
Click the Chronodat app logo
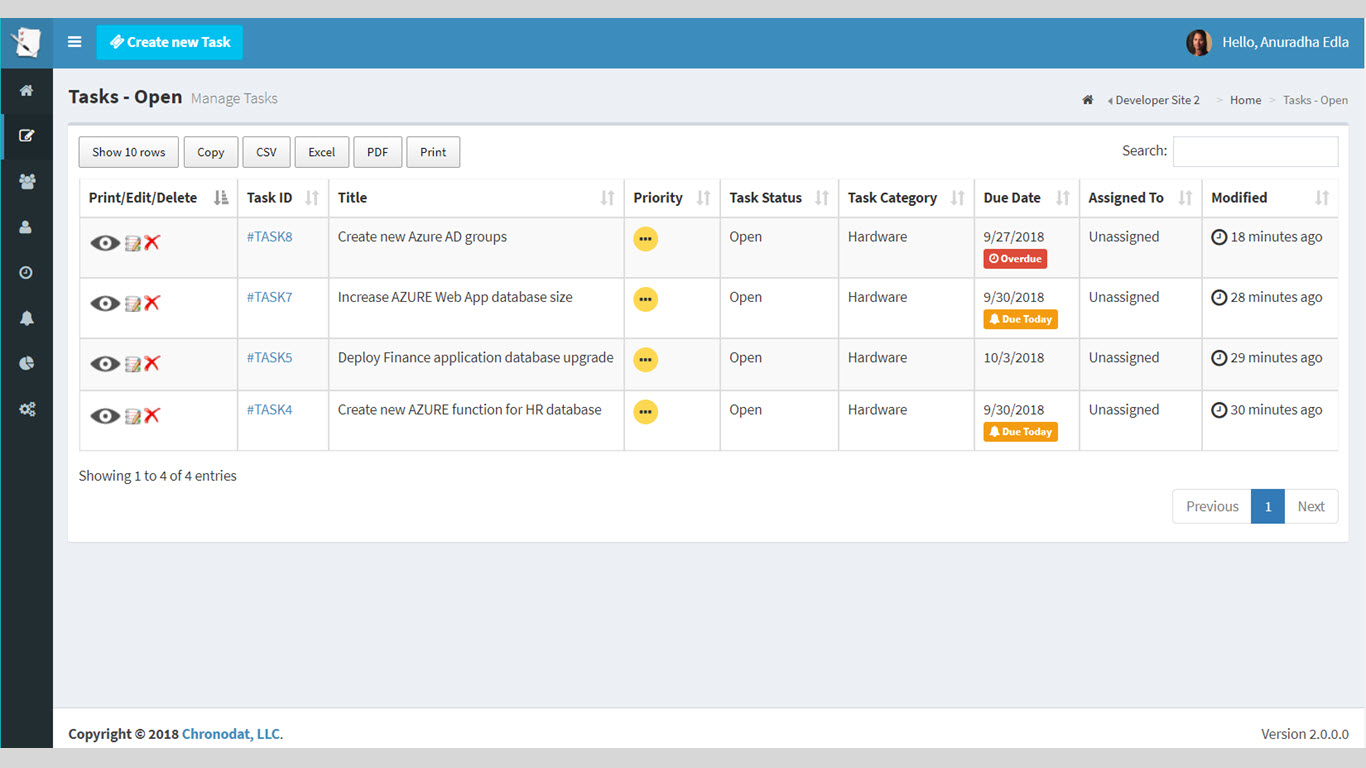tap(26, 43)
